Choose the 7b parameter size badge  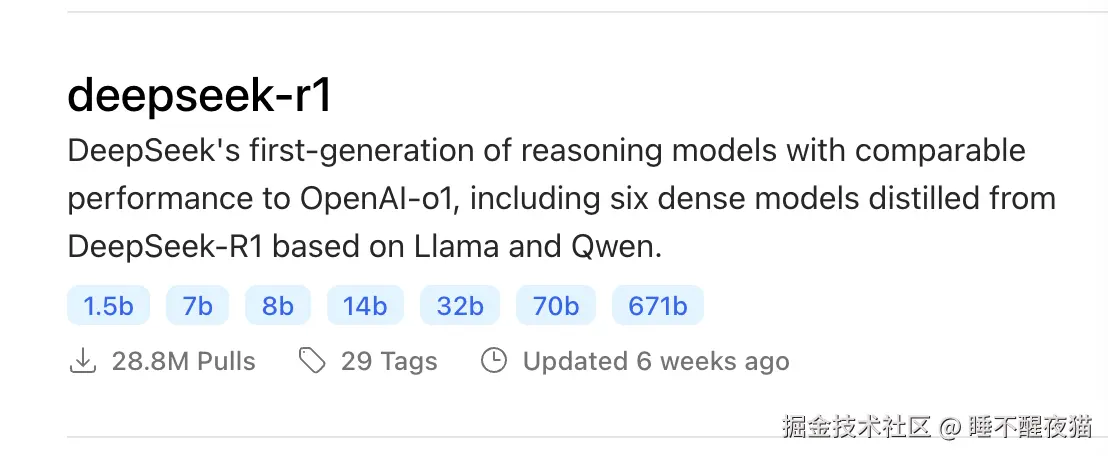[x=197, y=306]
